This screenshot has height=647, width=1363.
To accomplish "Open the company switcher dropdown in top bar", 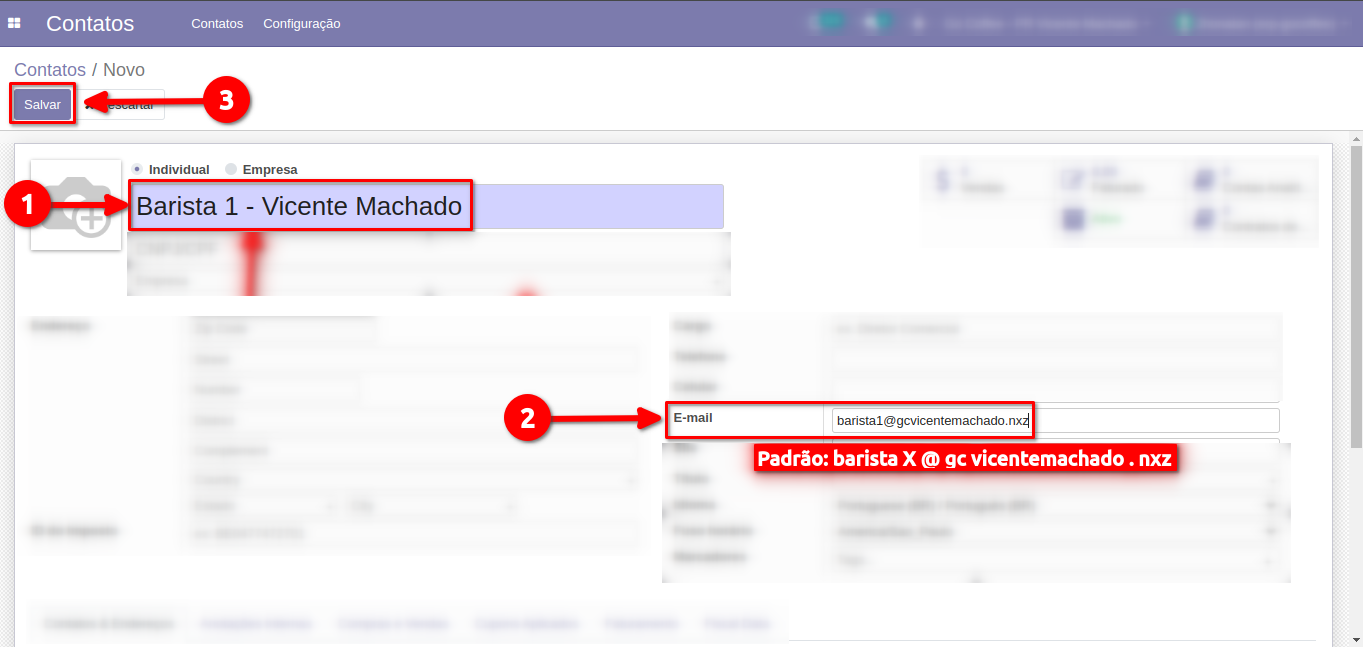I will point(1045,23).
